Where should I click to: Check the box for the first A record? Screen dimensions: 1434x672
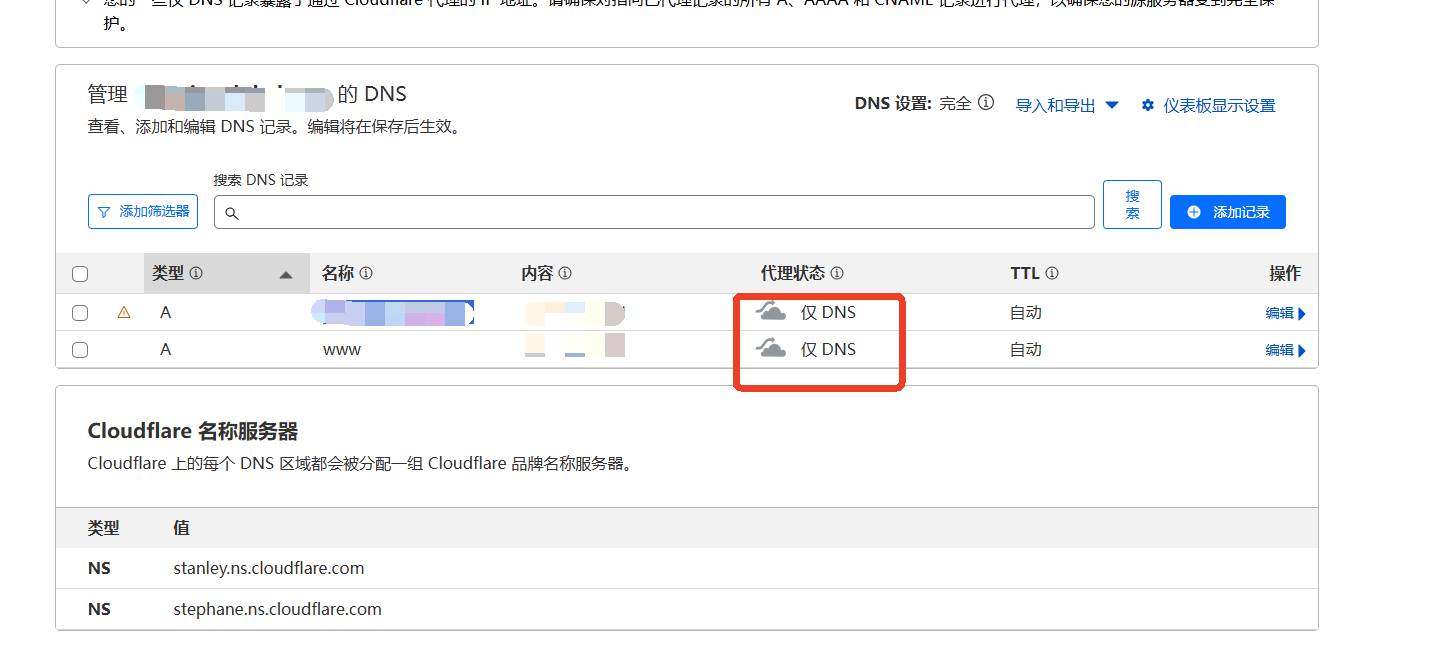click(80, 313)
